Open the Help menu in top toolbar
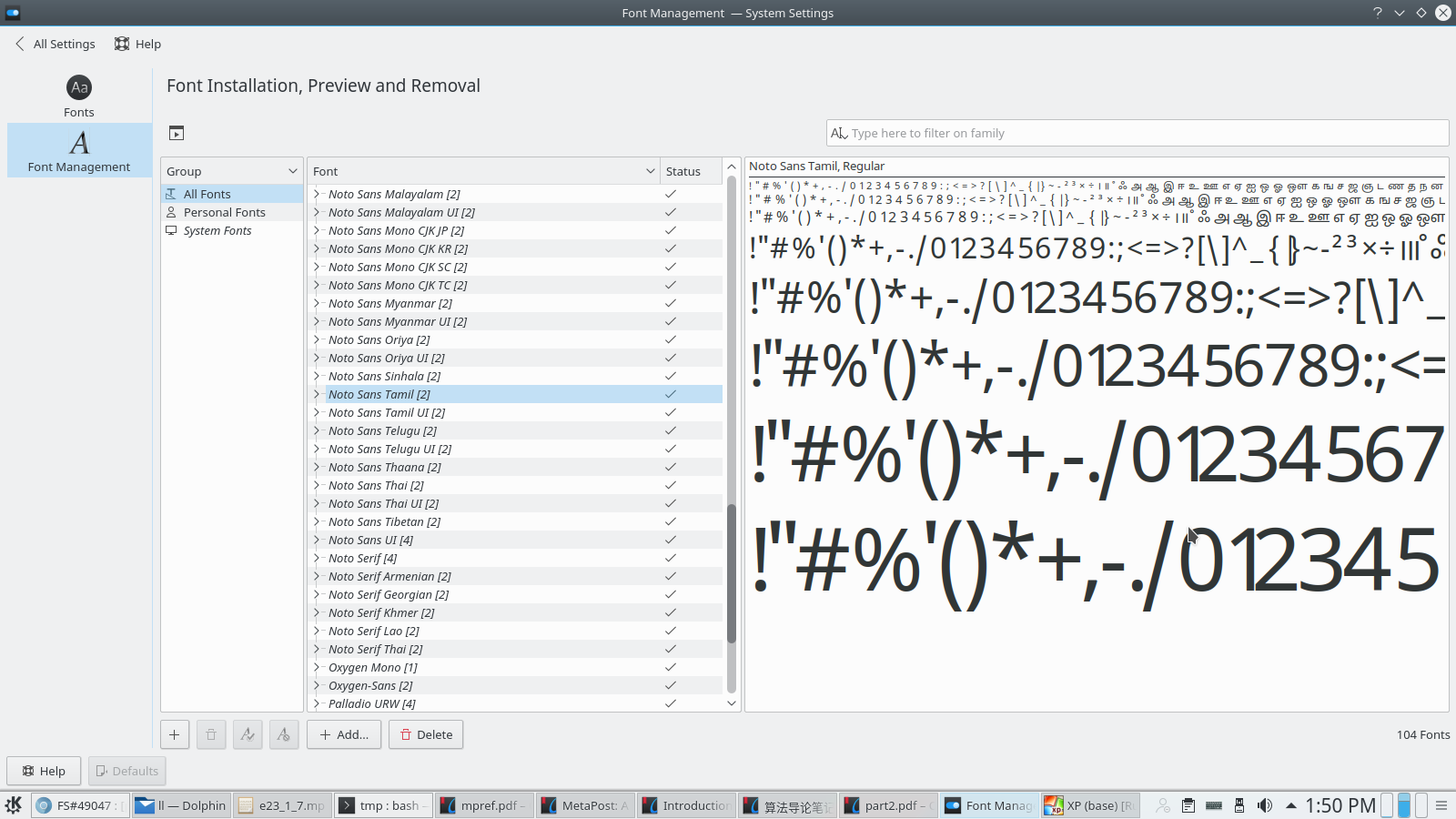This screenshot has width=1456, height=819. click(137, 44)
